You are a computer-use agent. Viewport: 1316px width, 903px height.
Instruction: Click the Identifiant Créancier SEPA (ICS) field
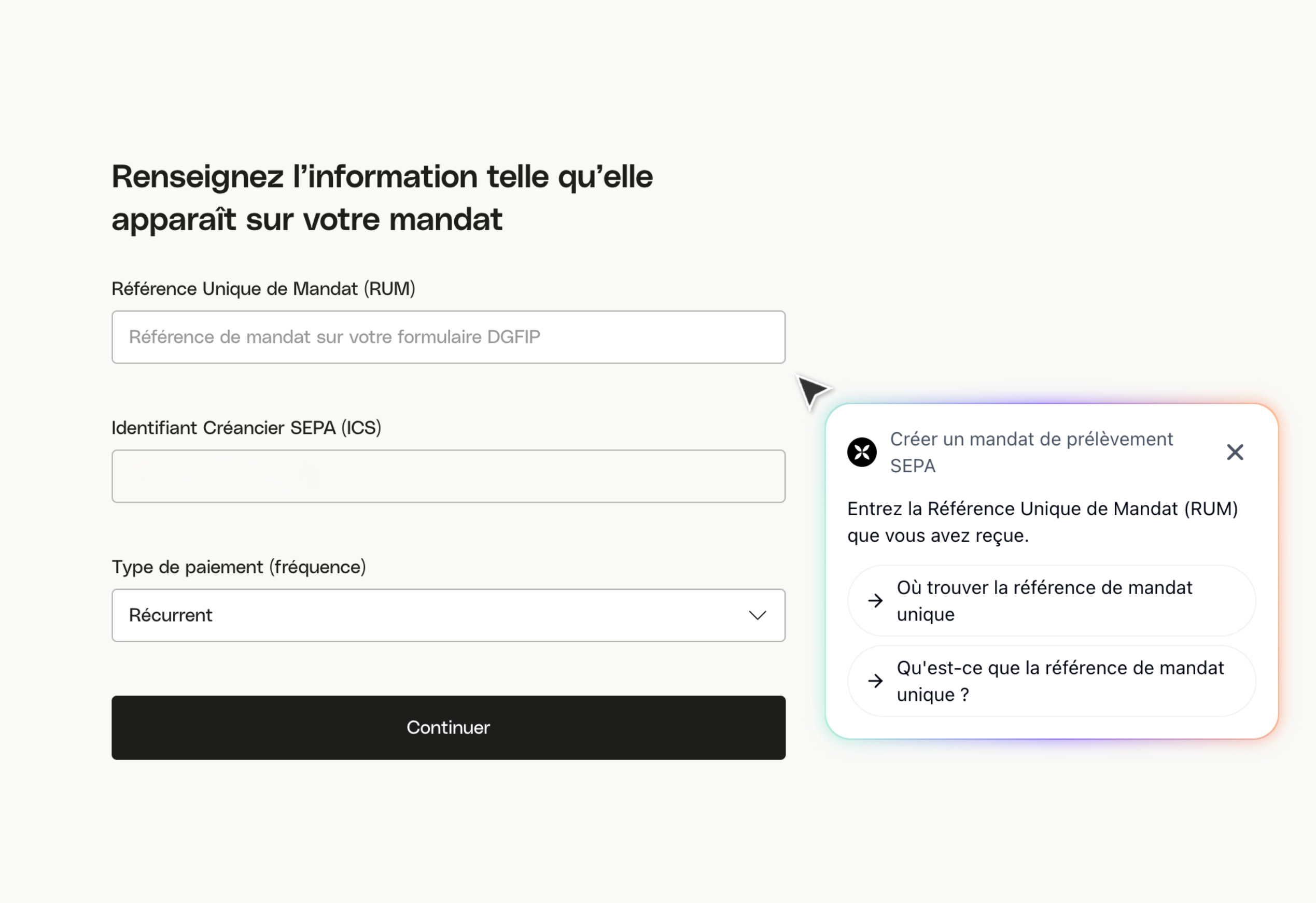pyautogui.click(x=447, y=476)
